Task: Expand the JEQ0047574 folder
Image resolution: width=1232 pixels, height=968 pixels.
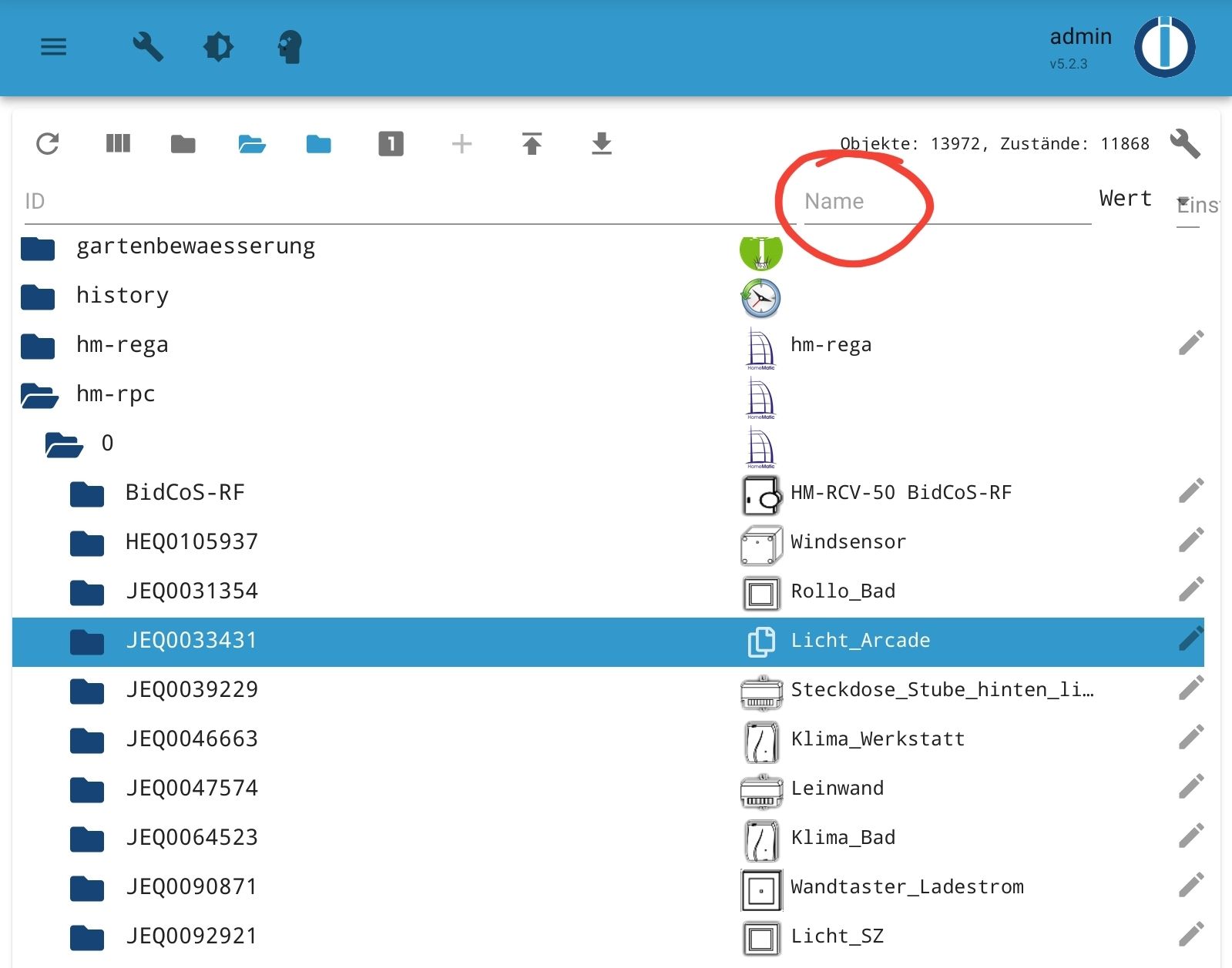Action: point(87,790)
